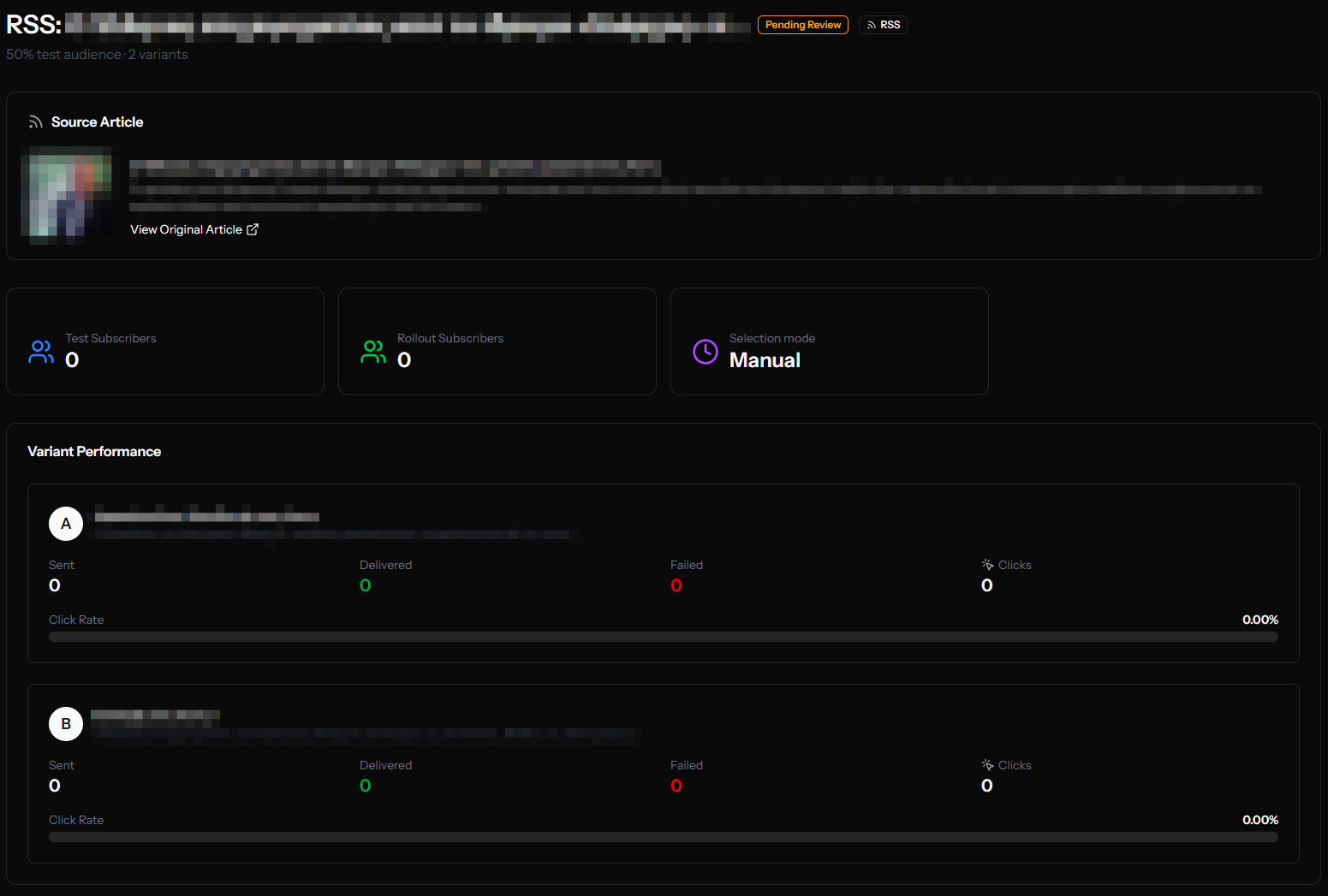This screenshot has width=1328, height=896.
Task: Click the Test Subscribers people icon
Action: click(x=41, y=351)
